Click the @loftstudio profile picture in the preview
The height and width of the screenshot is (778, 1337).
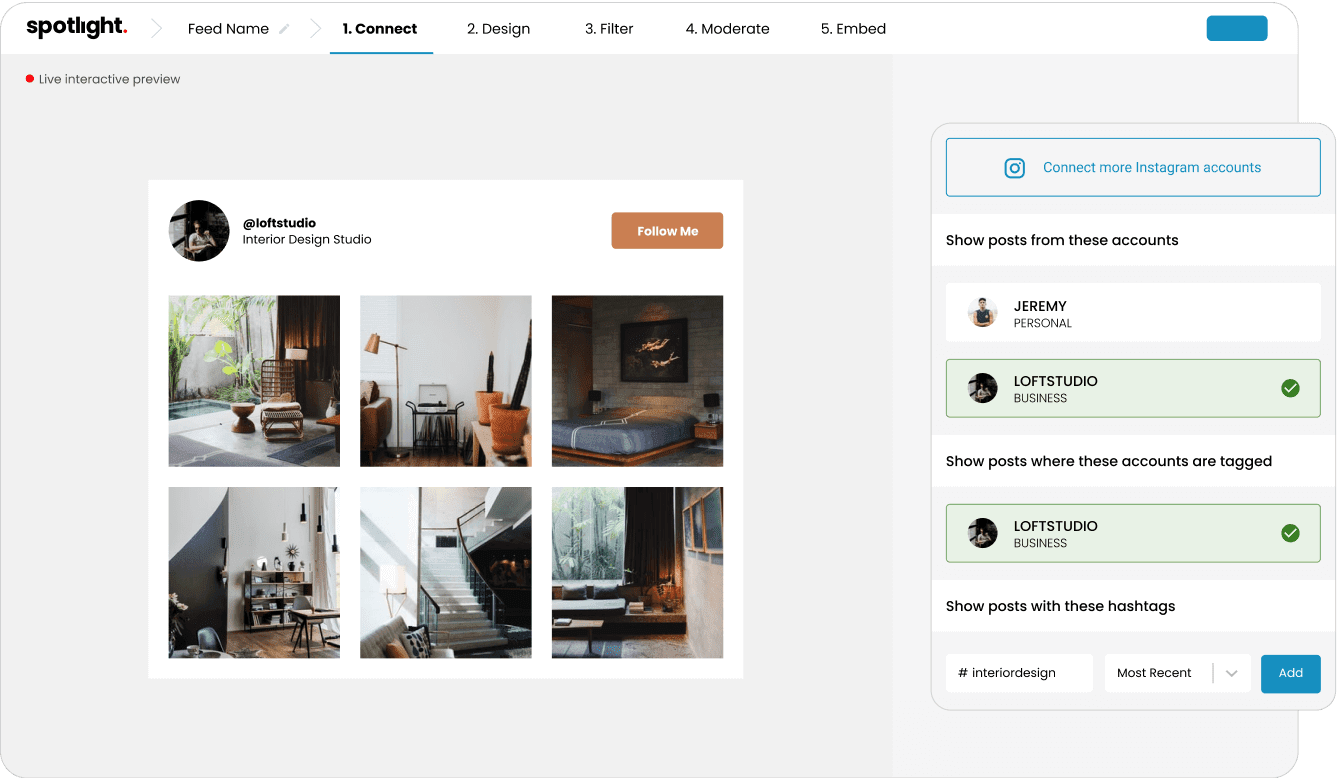pyautogui.click(x=199, y=230)
